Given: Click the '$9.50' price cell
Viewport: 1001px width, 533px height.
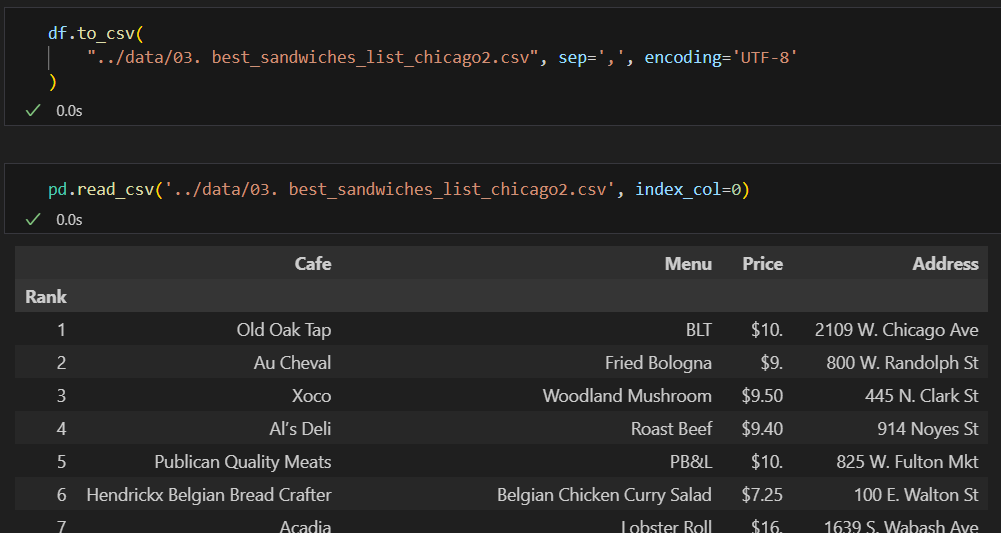Looking at the screenshot, I should 762,396.
